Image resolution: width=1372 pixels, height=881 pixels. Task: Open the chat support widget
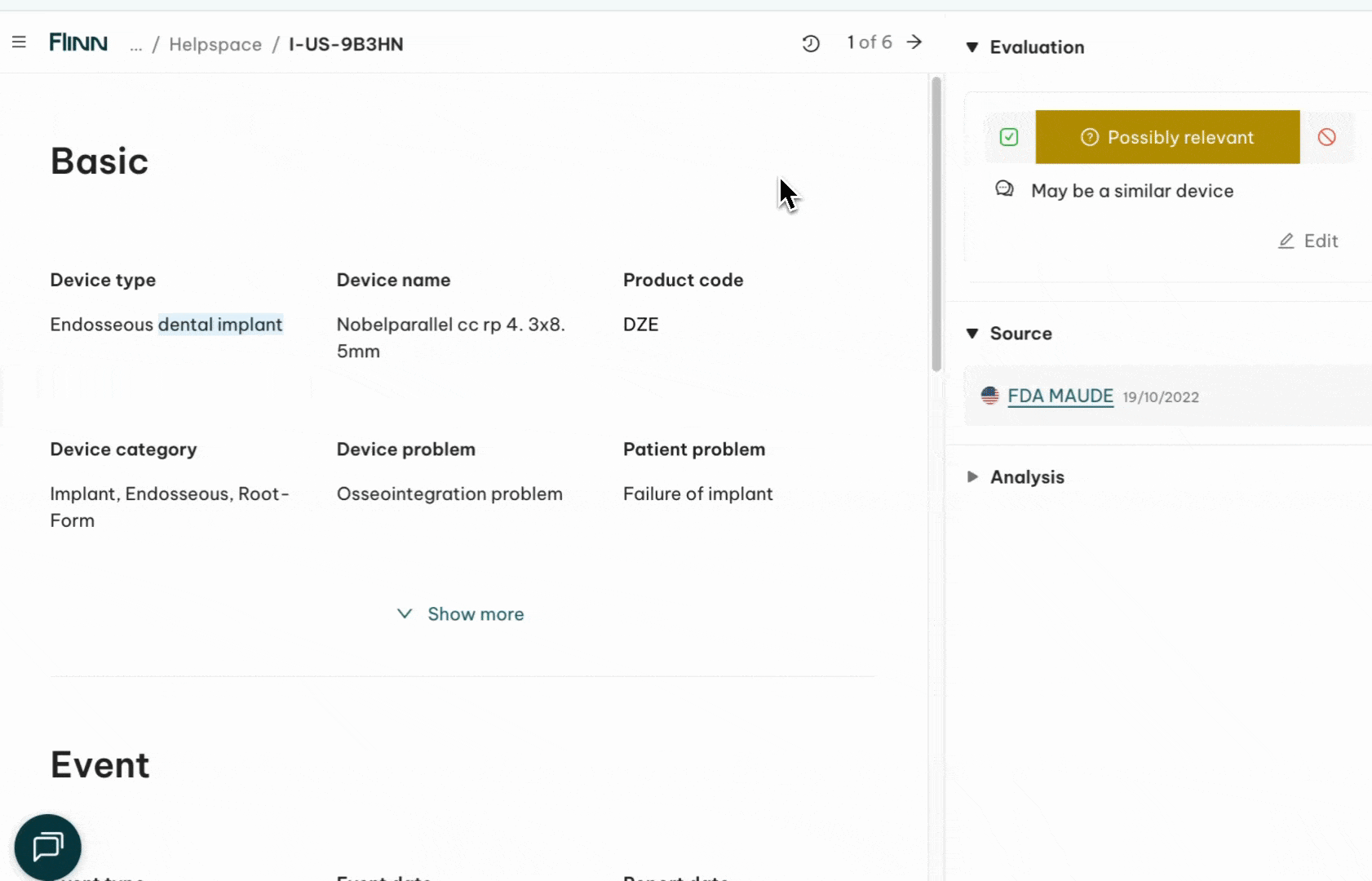click(x=47, y=847)
